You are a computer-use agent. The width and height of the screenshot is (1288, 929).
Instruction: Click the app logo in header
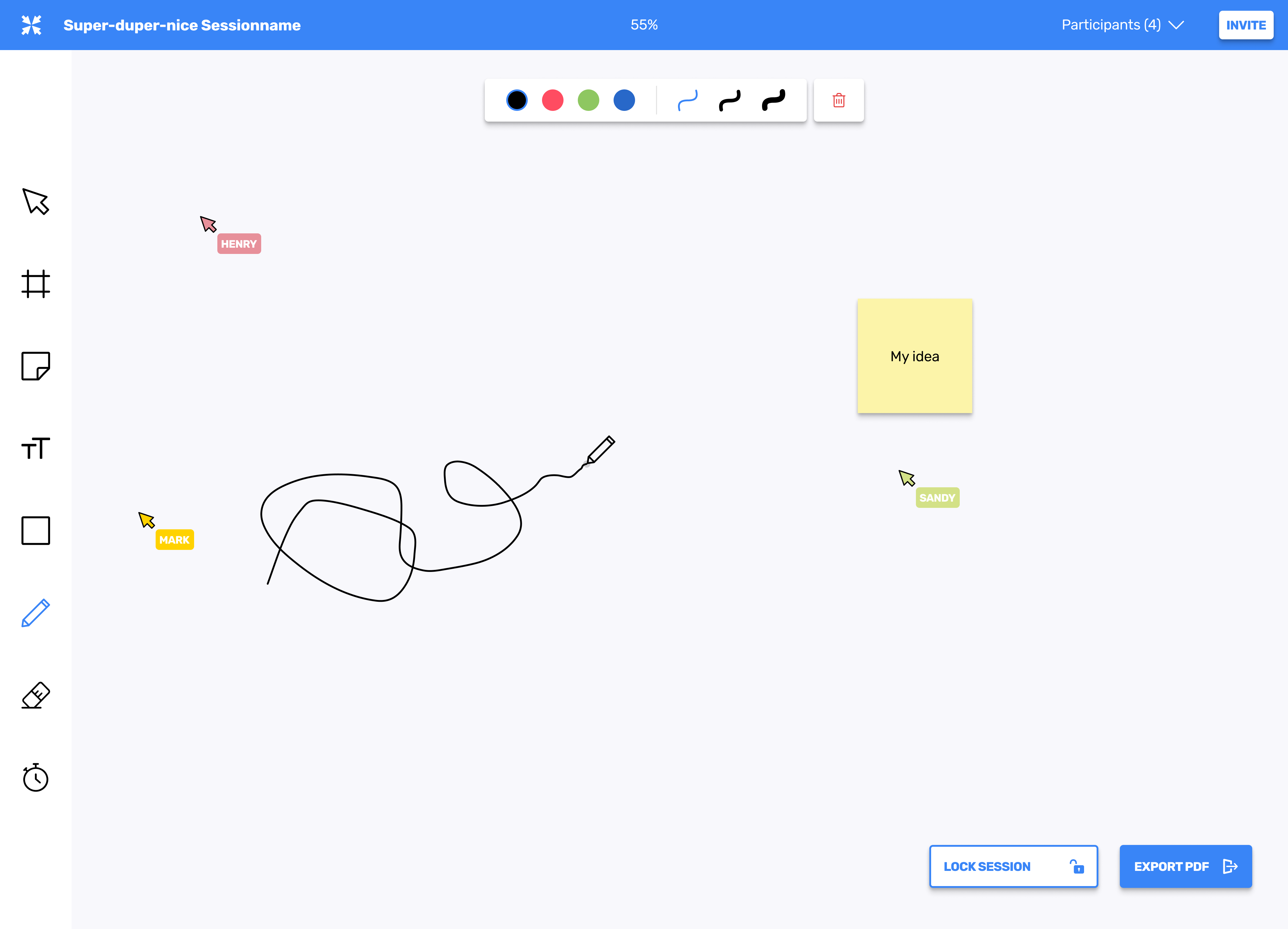(31, 25)
